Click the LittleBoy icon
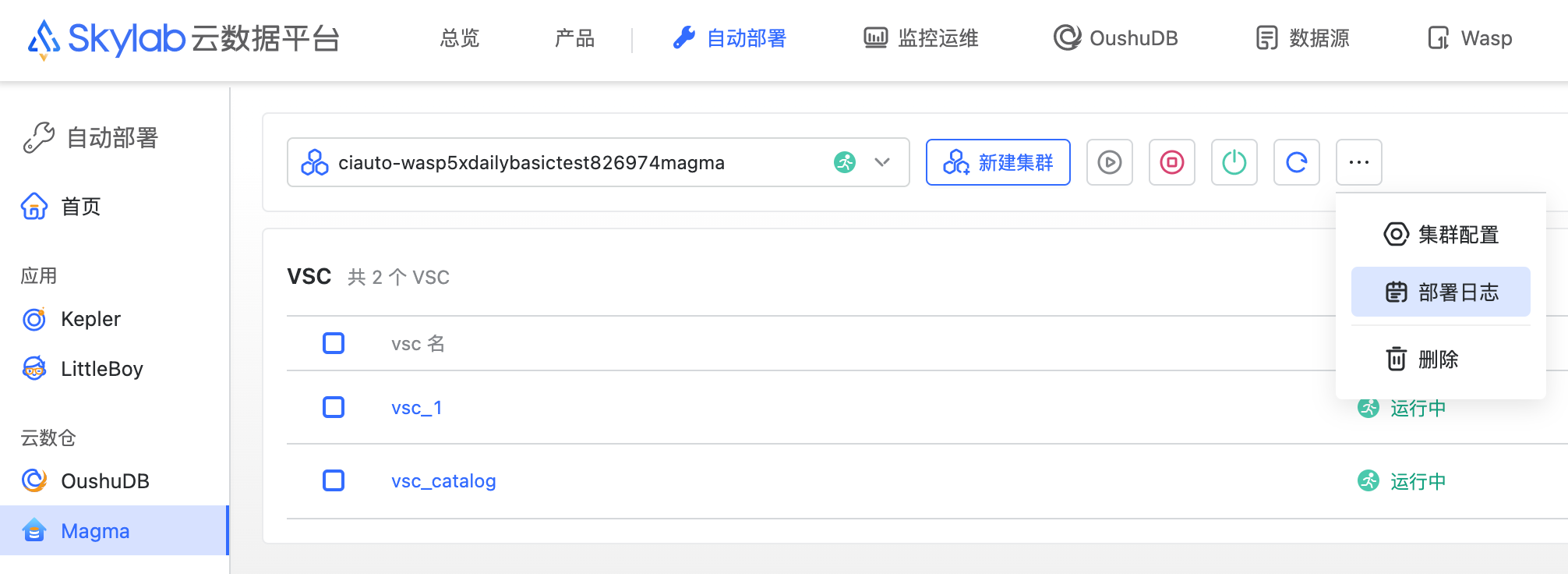 [34, 368]
